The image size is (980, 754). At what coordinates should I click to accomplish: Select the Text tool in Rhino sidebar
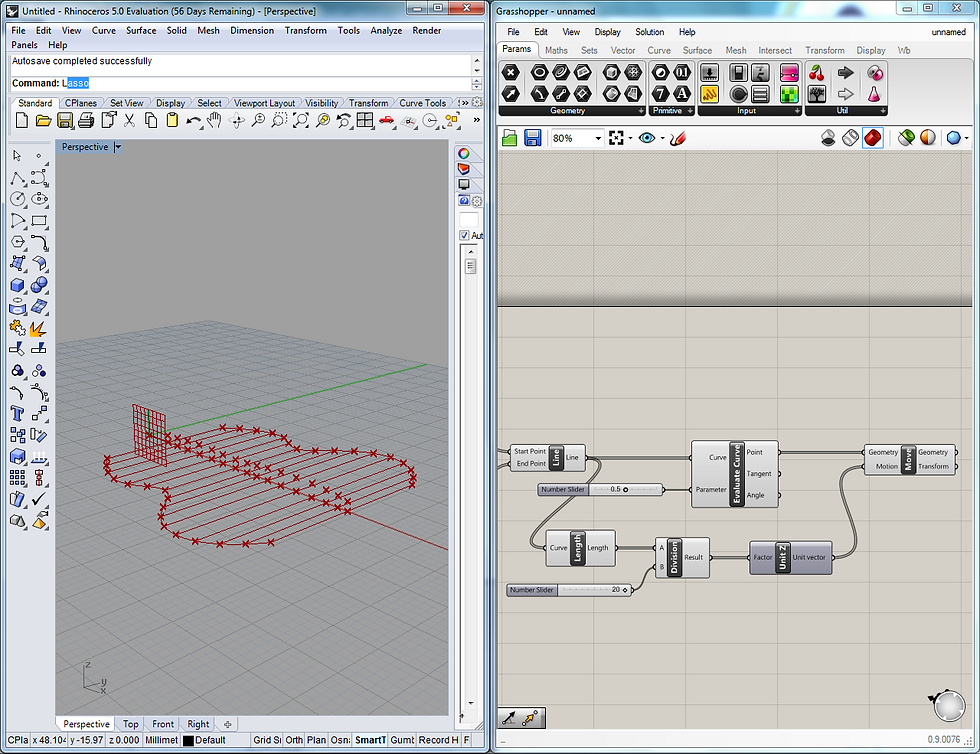[x=18, y=414]
